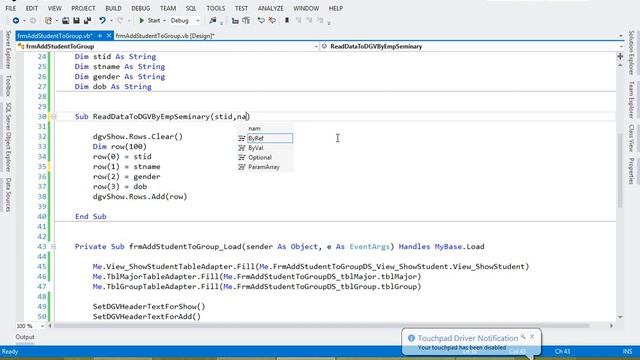
Task: Close the frmAddStudentToGroup.vb tab
Action: (x=109, y=36)
